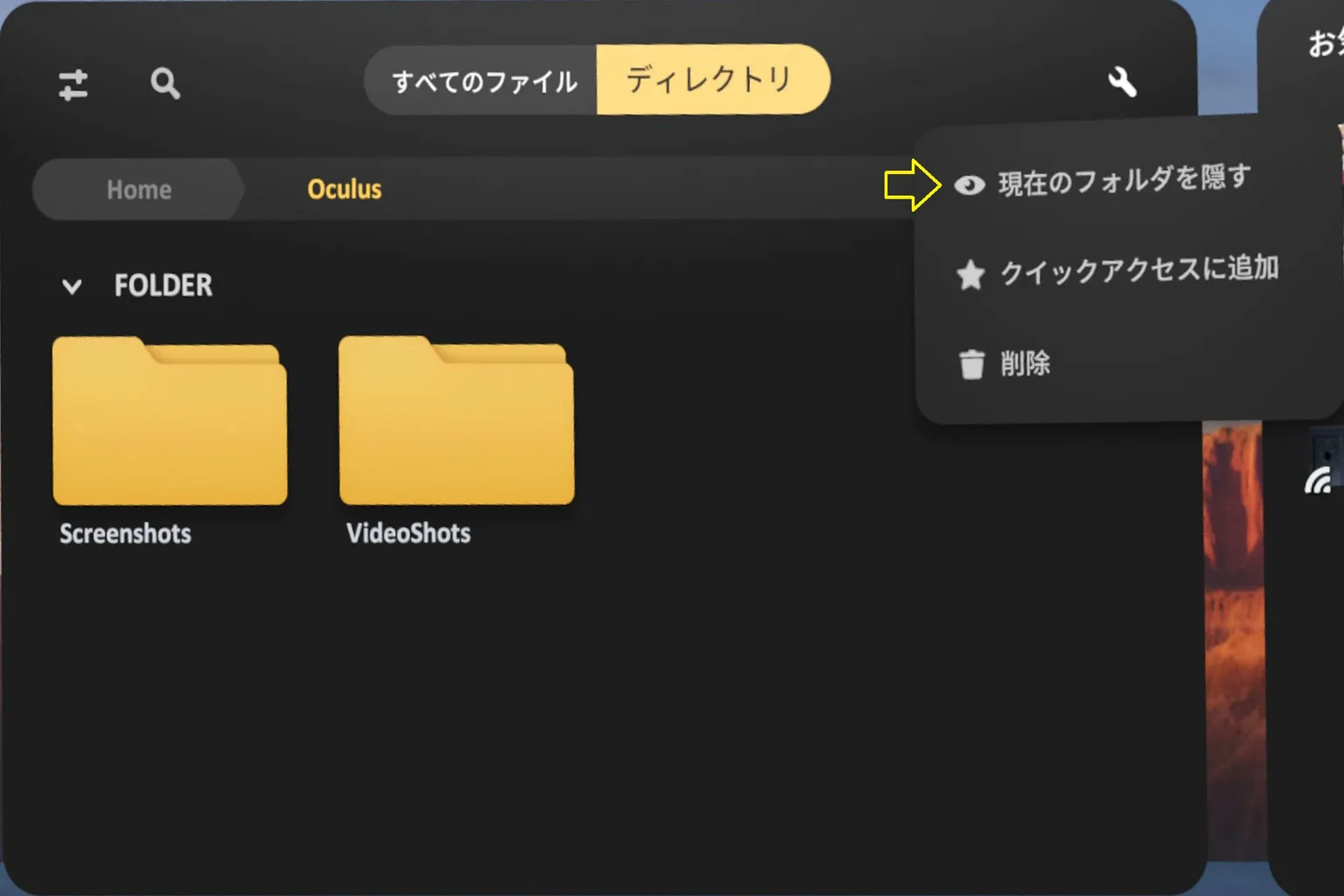The image size is (1344, 896).
Task: Click the star quick access icon
Action: (x=970, y=276)
